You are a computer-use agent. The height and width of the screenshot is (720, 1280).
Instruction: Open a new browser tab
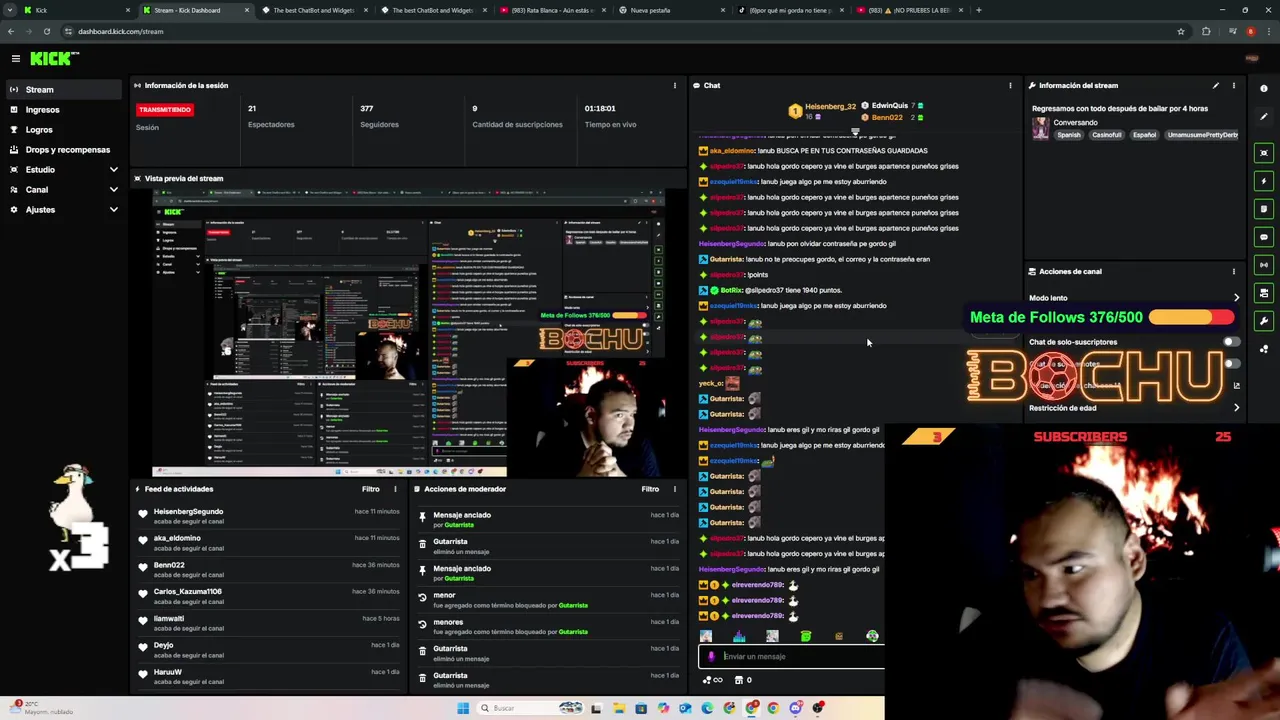point(978,10)
